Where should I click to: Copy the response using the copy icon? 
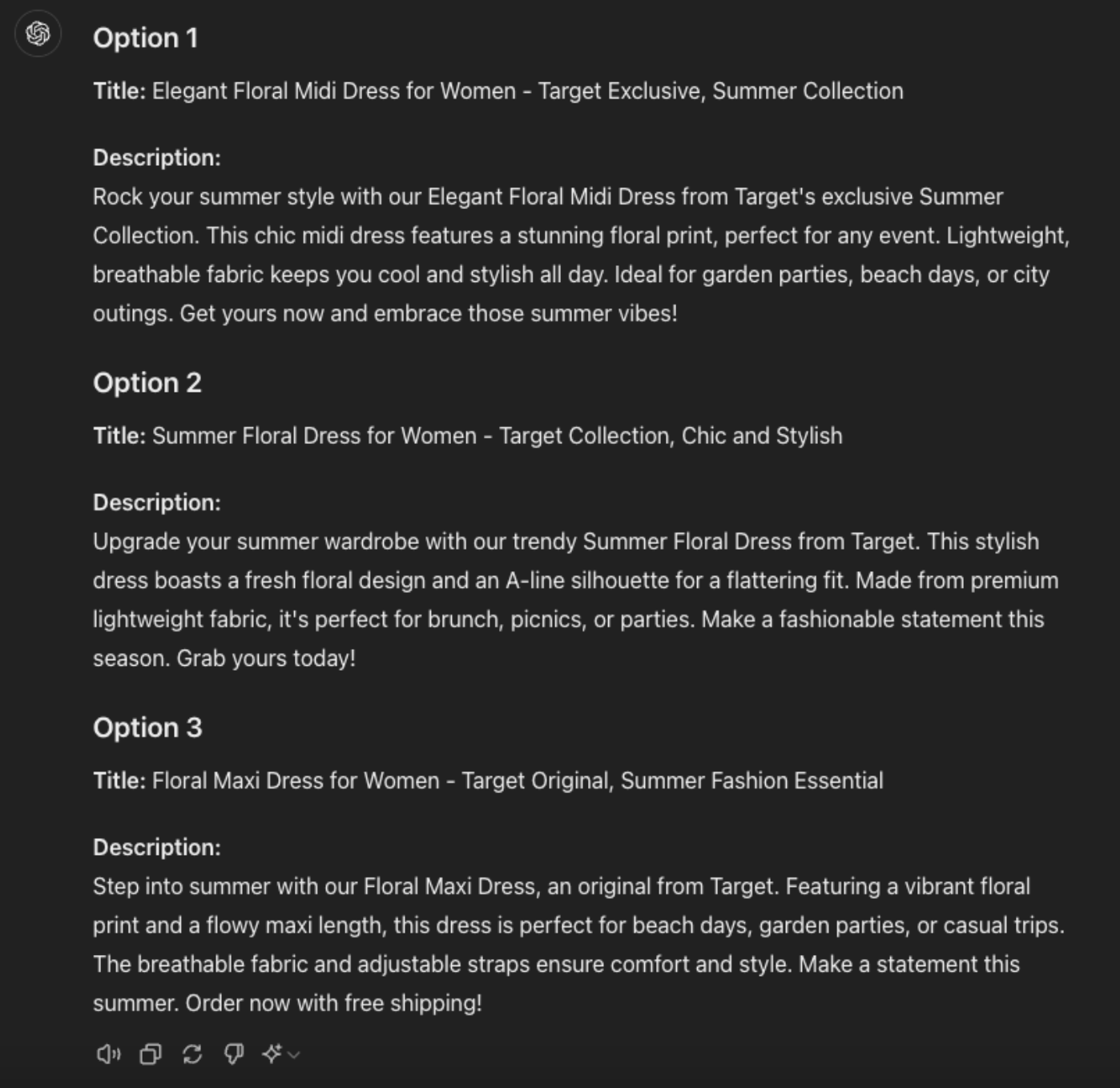pos(151,1054)
